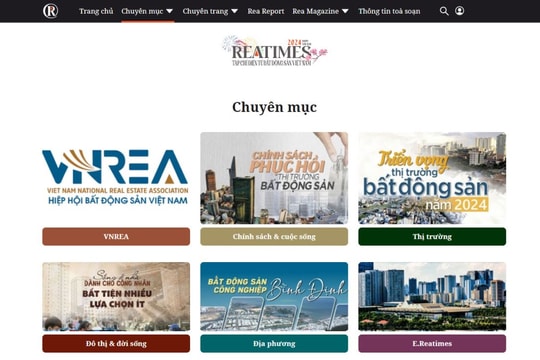Screen dimensions: 540x360
Task: Click the Chính sách phục hồi thumbnail
Action: click(x=274, y=178)
